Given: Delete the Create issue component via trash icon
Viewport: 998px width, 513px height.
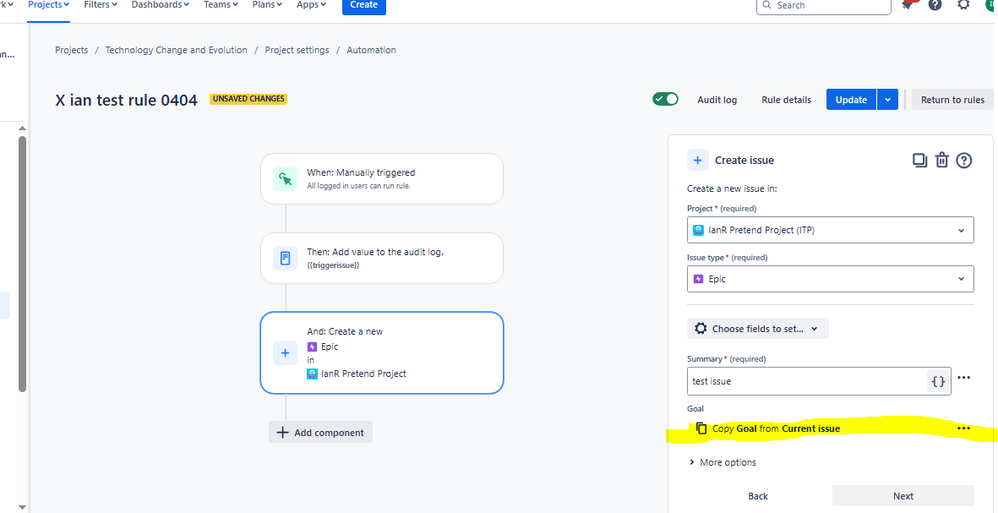Looking at the screenshot, I should (x=942, y=160).
